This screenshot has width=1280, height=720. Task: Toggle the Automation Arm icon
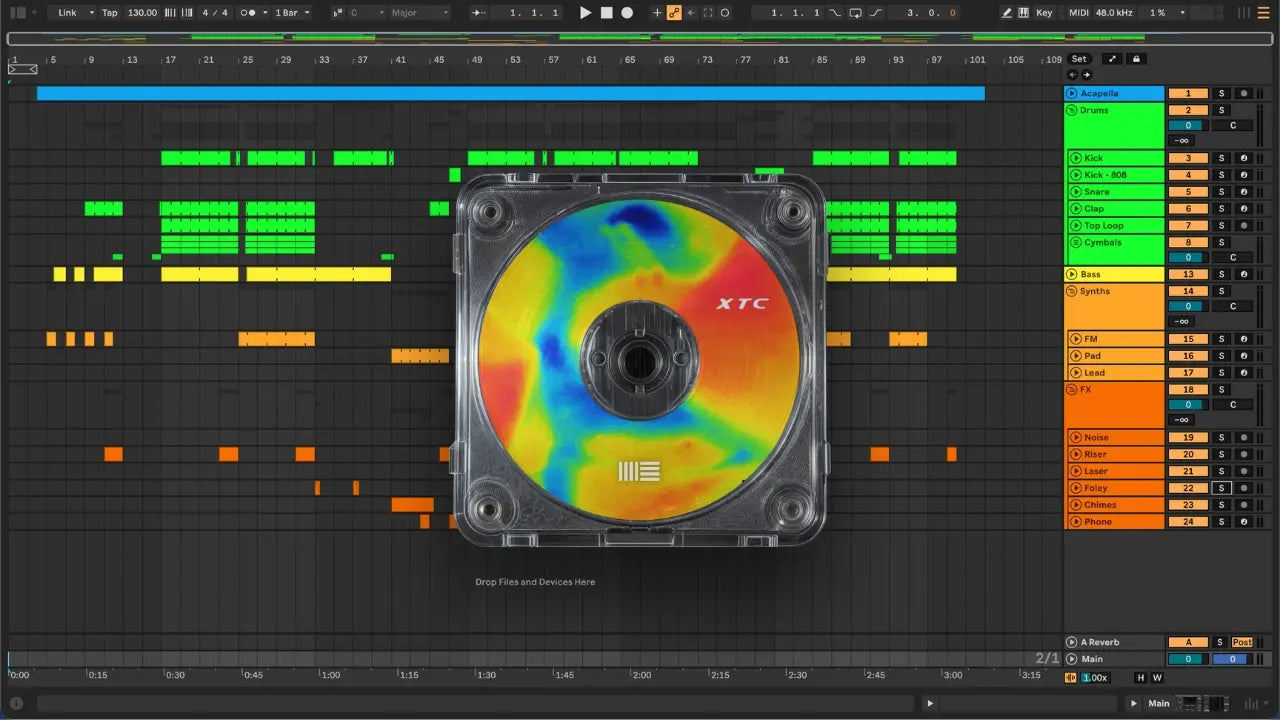click(674, 13)
